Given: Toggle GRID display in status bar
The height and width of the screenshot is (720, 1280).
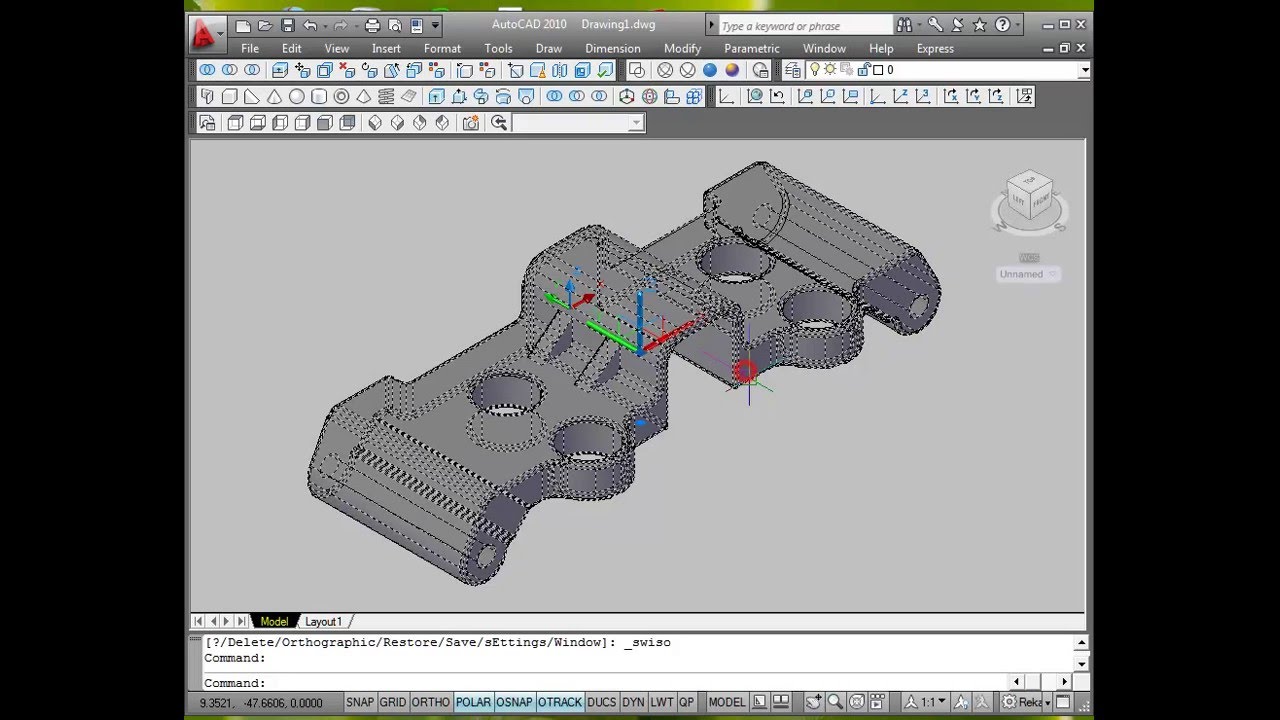Looking at the screenshot, I should point(393,702).
